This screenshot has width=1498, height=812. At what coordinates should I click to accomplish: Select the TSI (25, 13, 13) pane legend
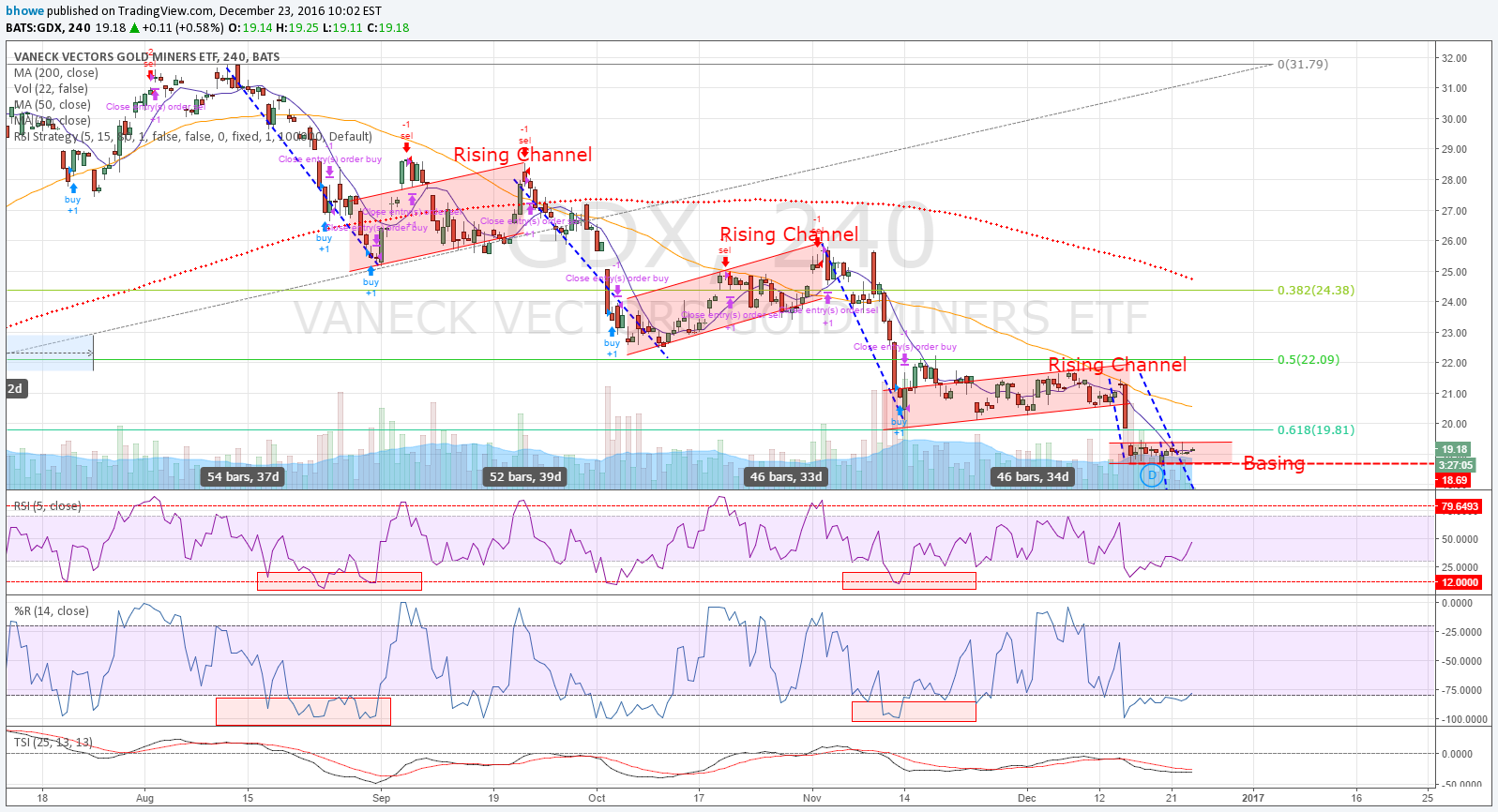[x=53, y=743]
